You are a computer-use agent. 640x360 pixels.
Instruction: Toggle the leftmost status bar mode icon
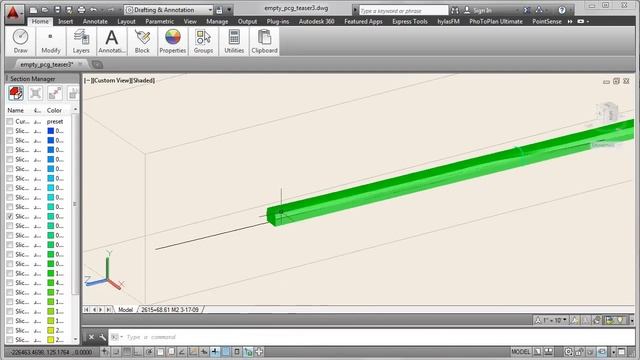point(105,352)
